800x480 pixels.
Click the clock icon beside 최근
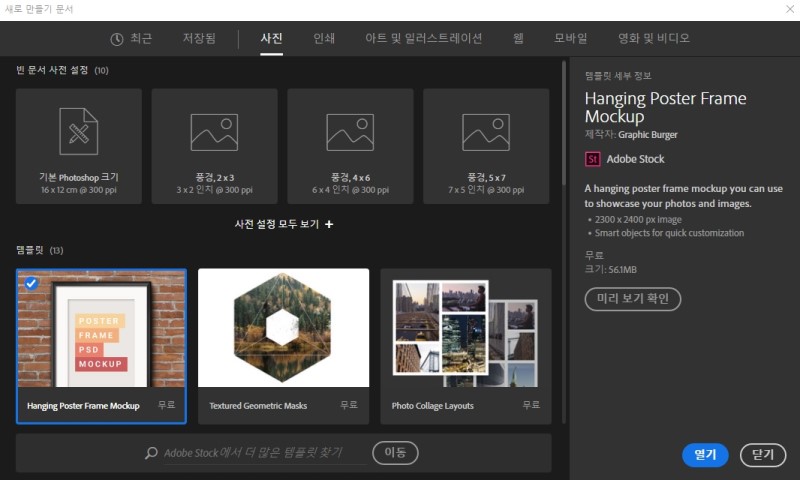117,39
